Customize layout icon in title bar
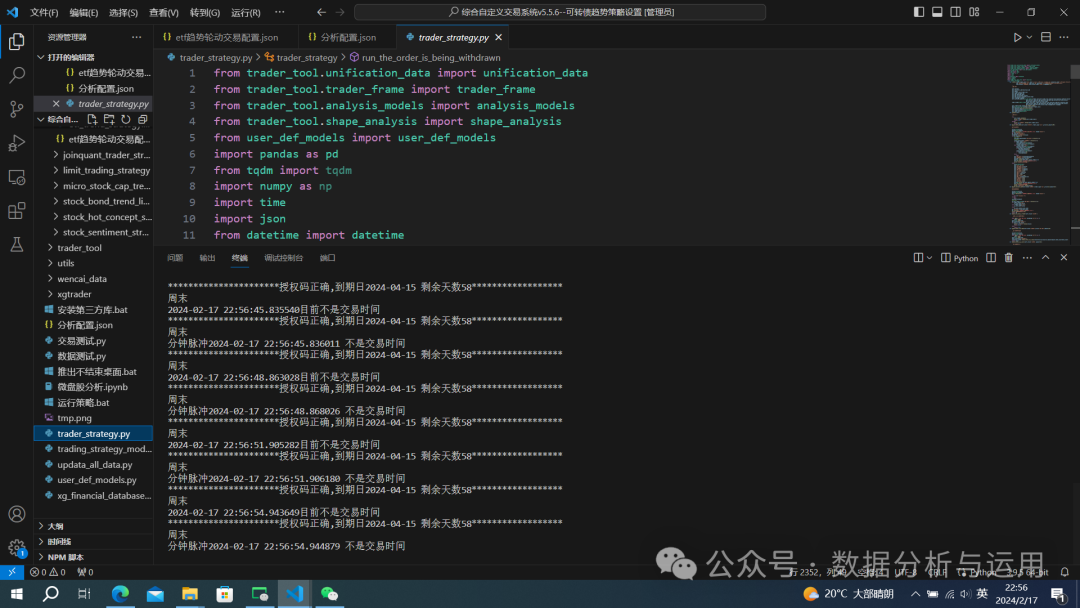The height and width of the screenshot is (608, 1080). (x=974, y=12)
